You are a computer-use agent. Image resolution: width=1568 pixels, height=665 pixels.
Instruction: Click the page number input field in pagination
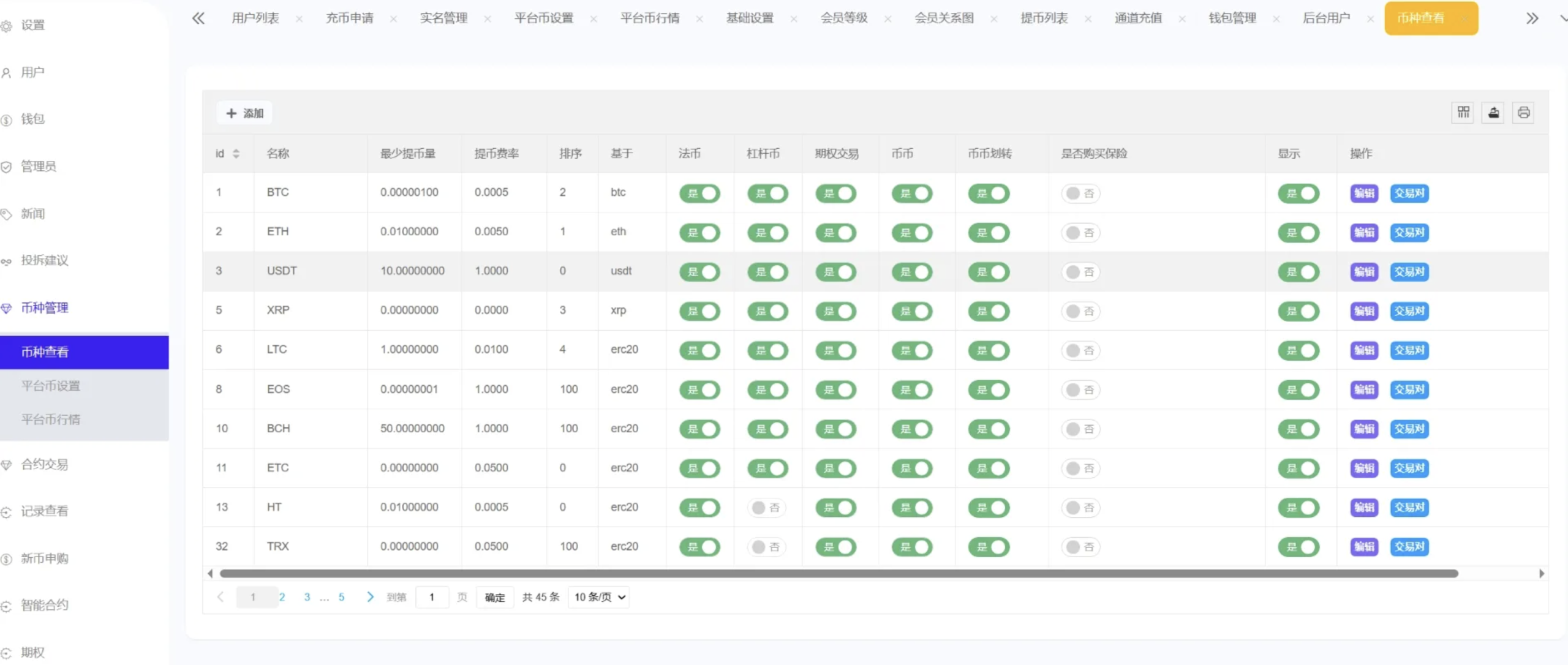tap(432, 596)
